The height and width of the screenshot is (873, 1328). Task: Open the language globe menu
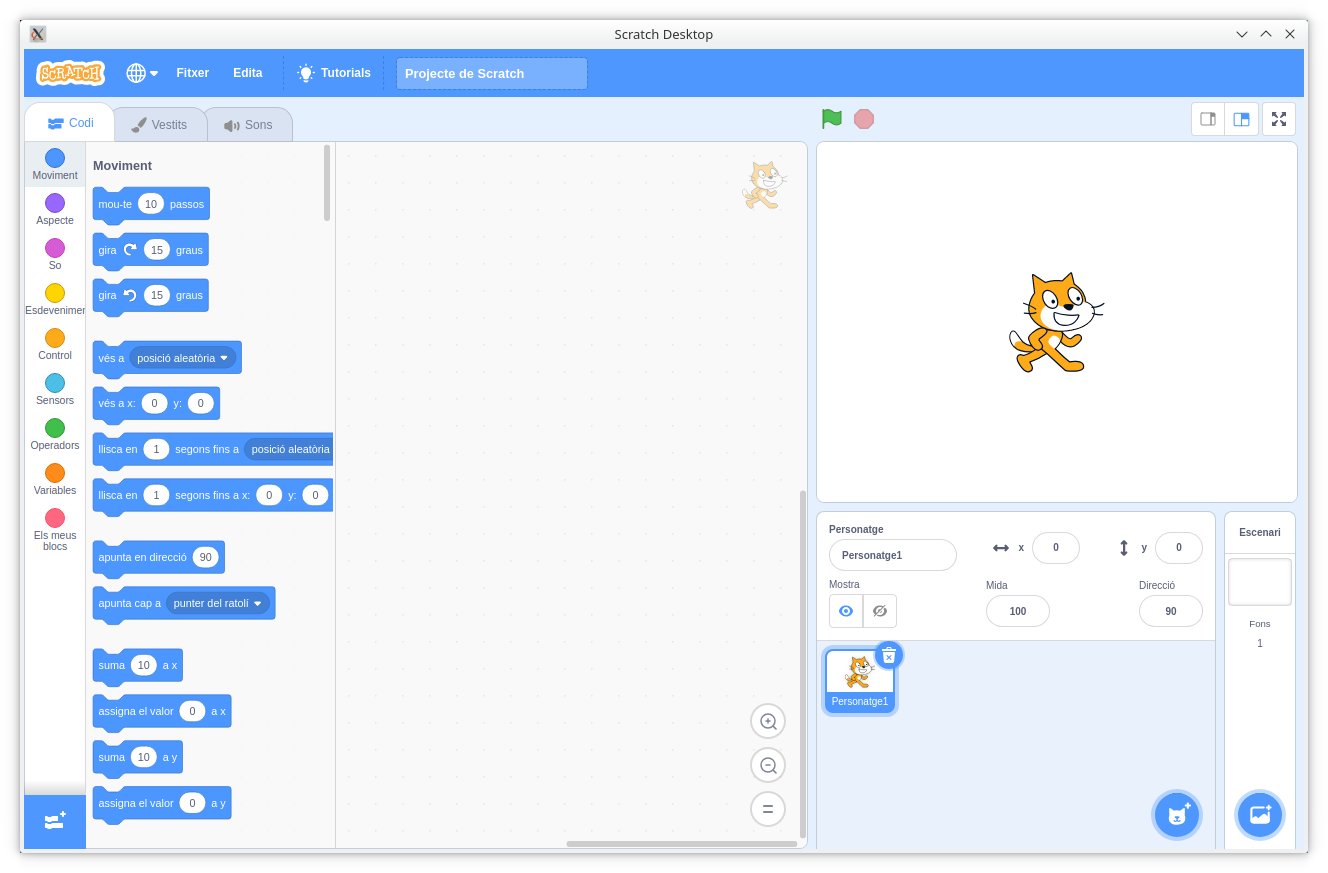tap(142, 73)
